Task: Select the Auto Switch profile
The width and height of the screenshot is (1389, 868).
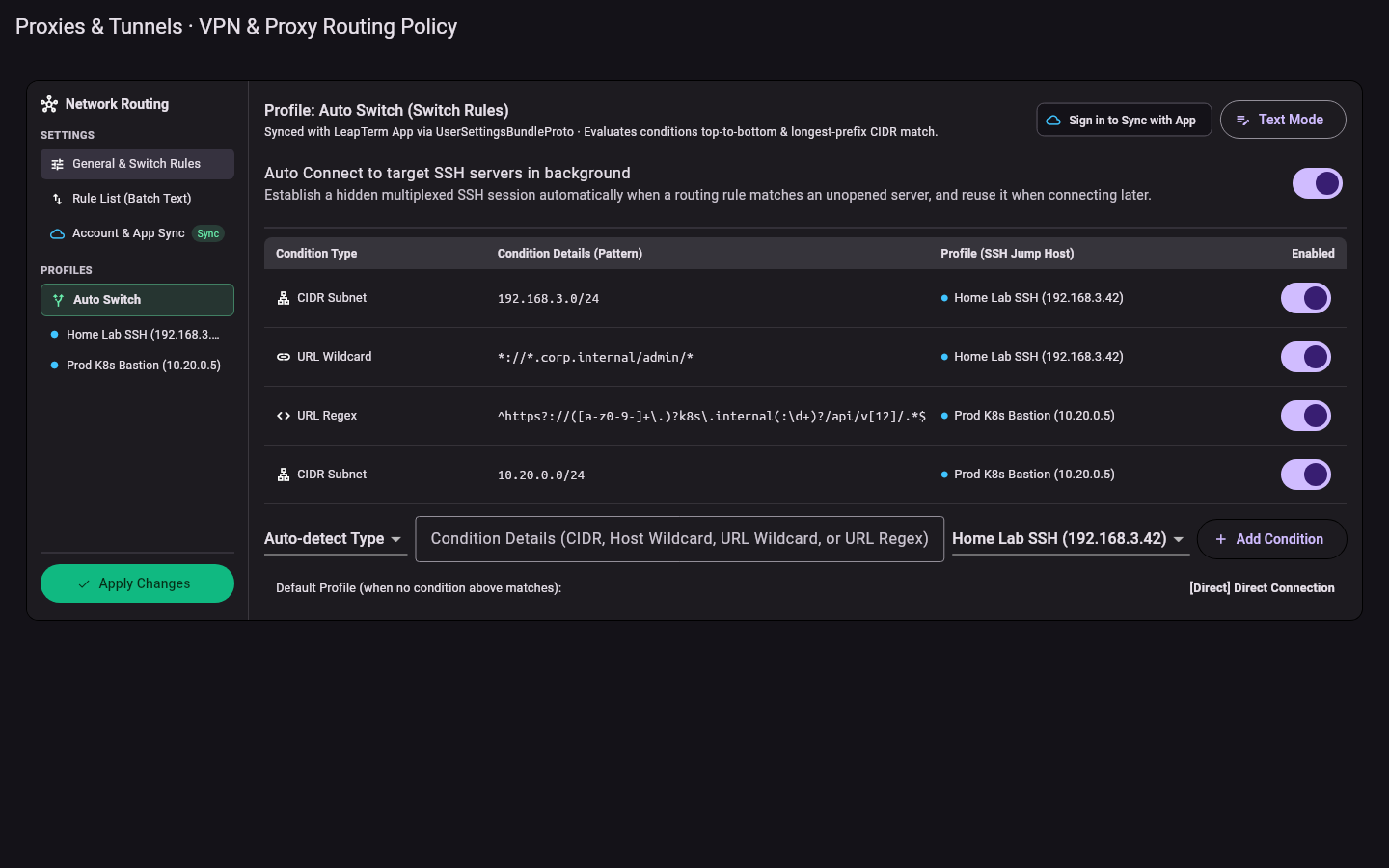Action: [137, 300]
